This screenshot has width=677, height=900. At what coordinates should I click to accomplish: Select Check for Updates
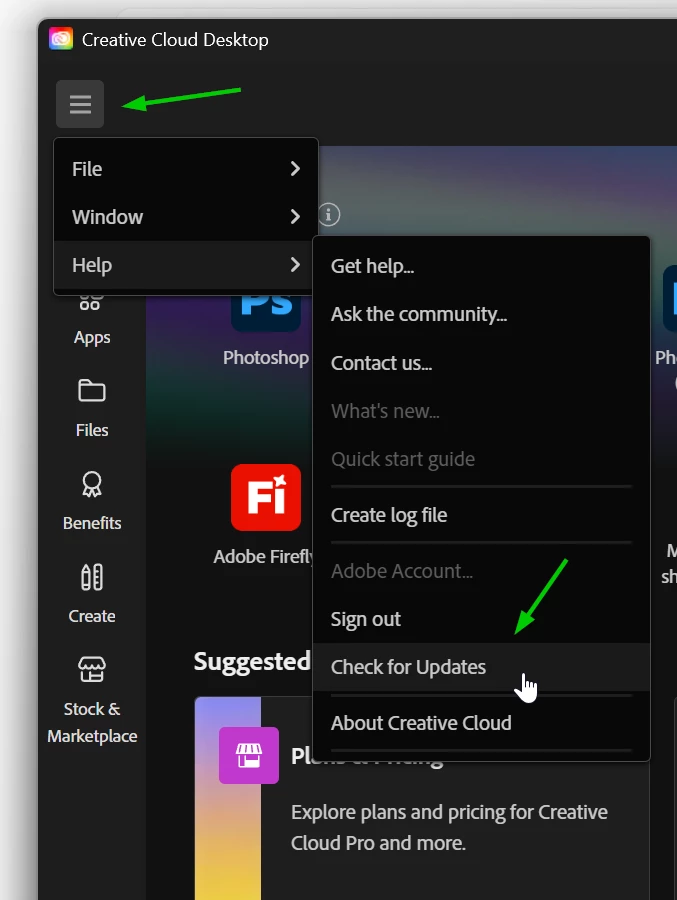point(481,667)
